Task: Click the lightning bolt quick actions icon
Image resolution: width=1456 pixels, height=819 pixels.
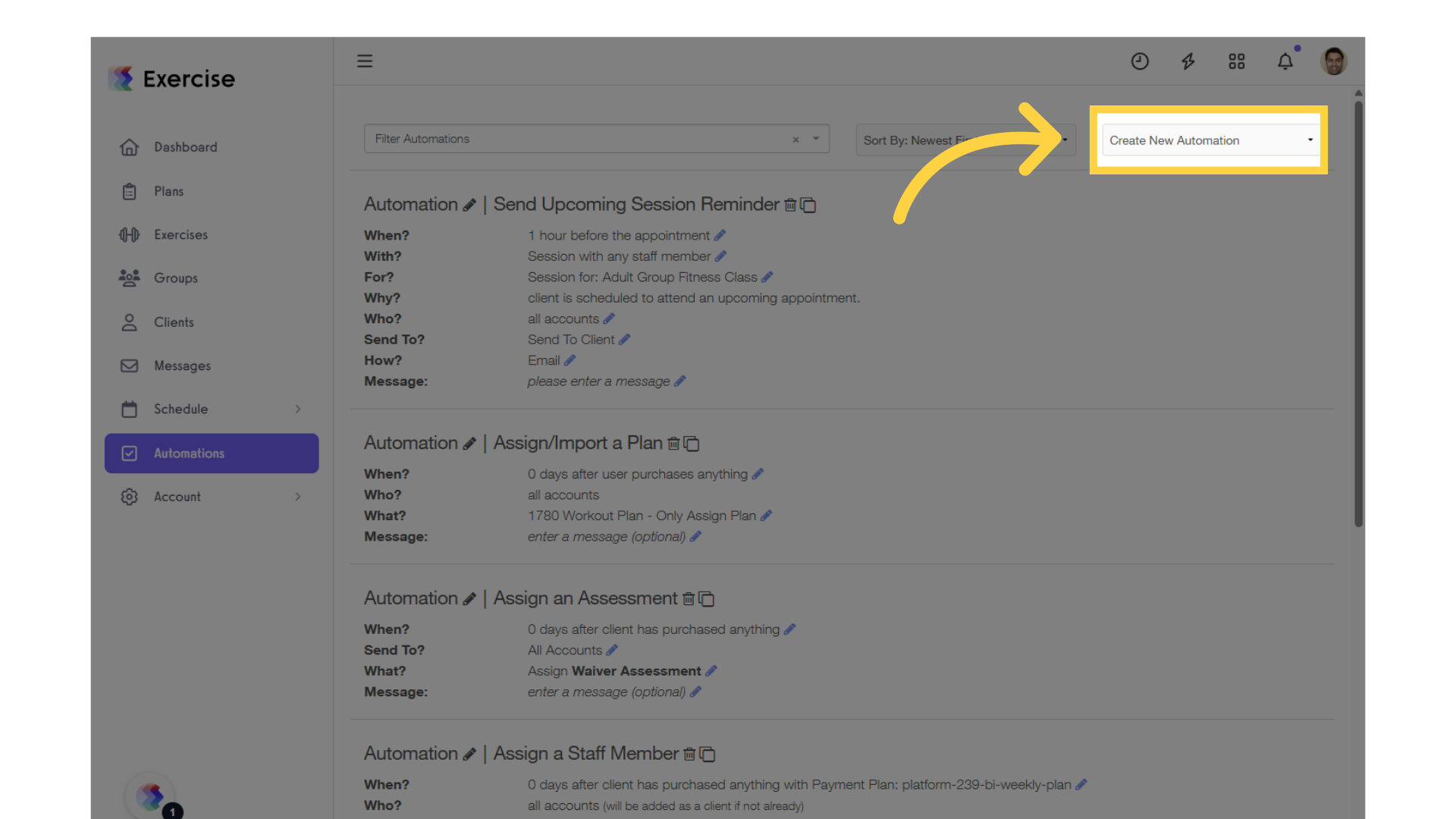Action: point(1188,61)
